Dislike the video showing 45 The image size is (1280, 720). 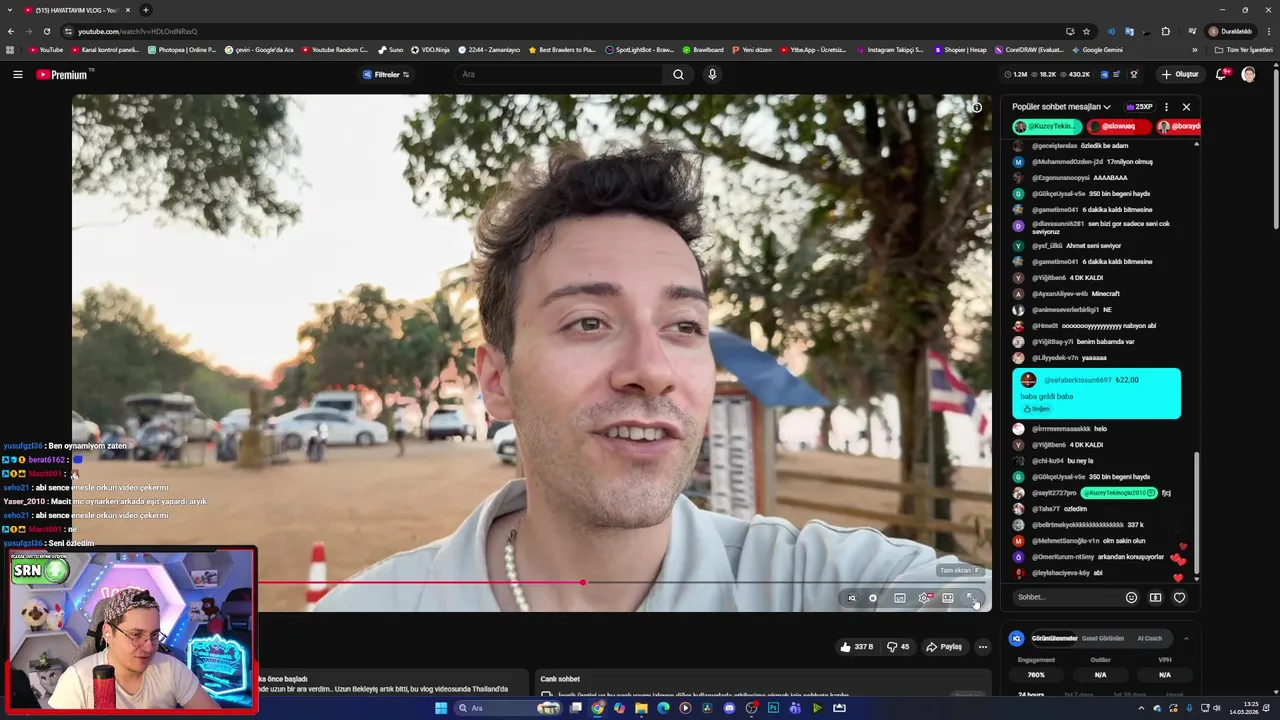coord(898,647)
